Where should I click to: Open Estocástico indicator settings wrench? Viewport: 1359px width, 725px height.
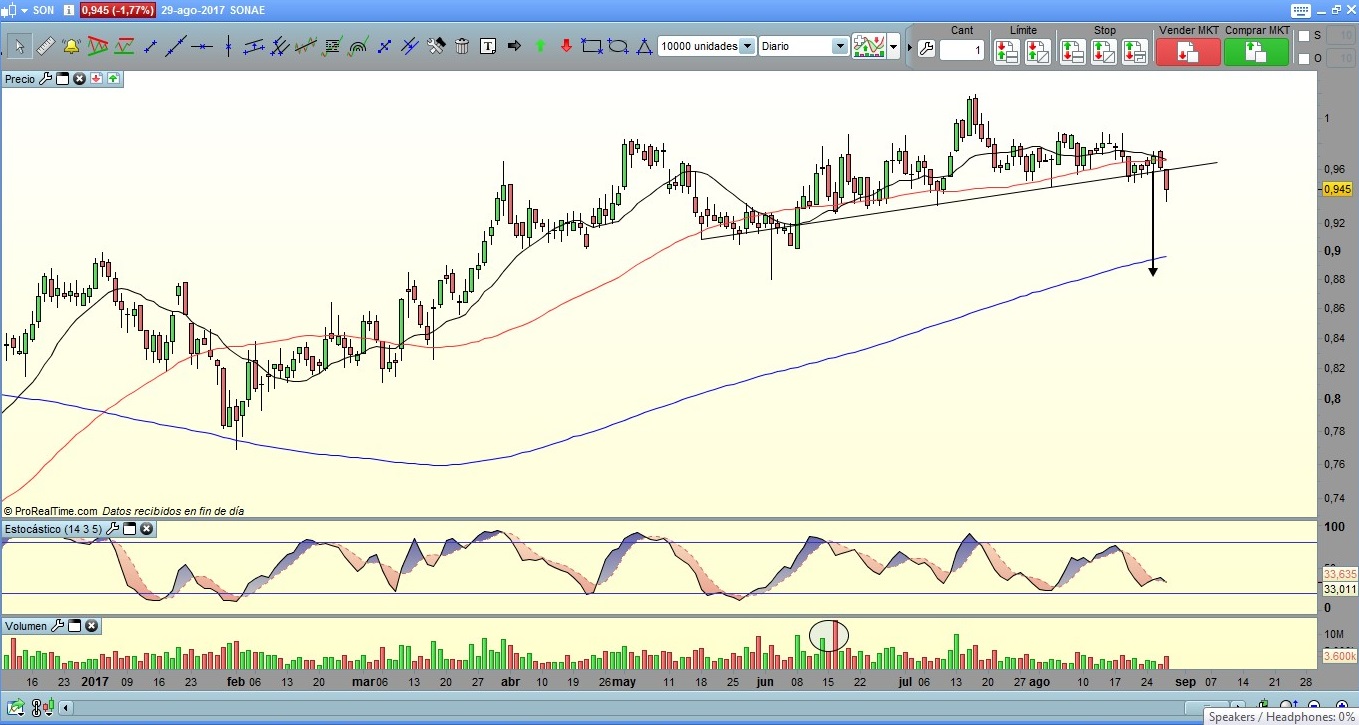click(x=113, y=528)
